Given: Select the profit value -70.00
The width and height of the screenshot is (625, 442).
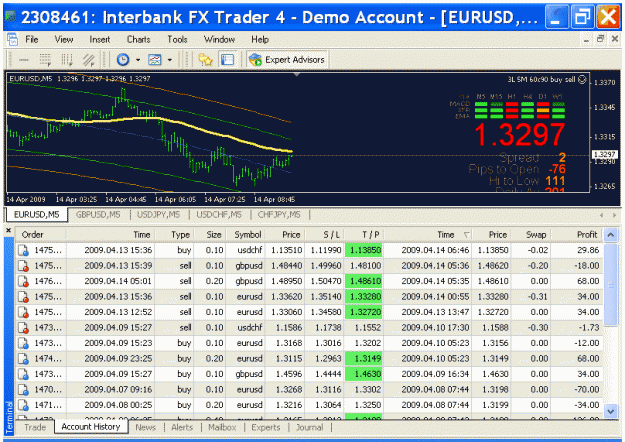Looking at the screenshot, I should point(587,390).
